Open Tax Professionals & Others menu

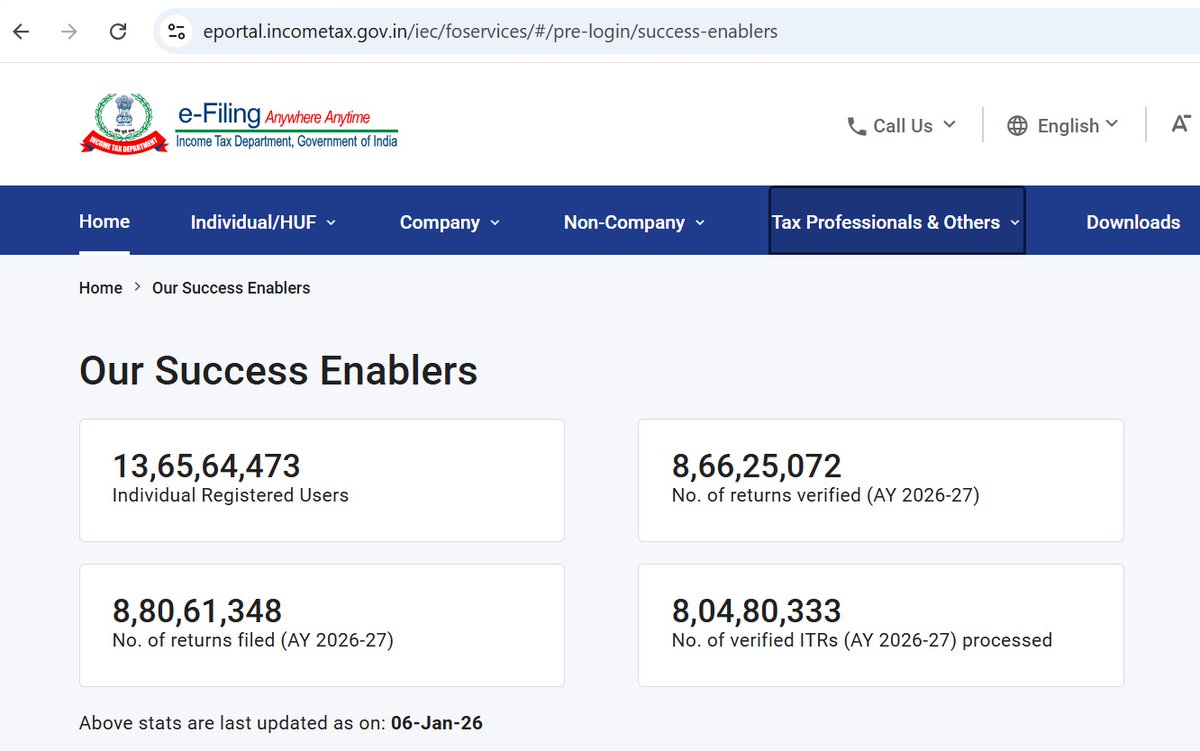896,220
